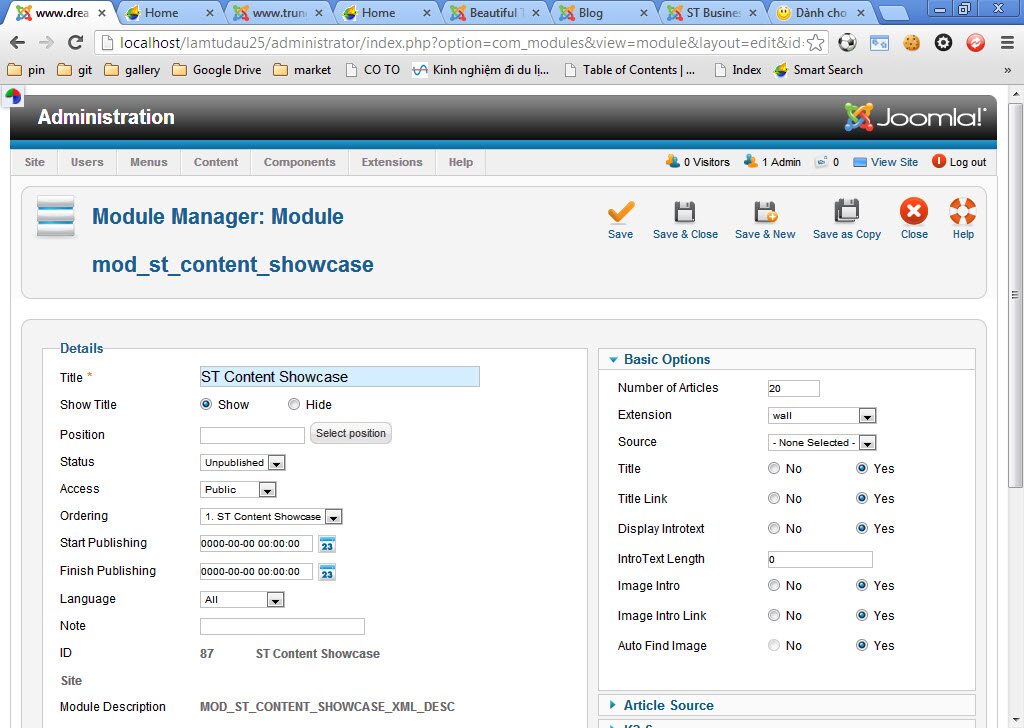Click the View Site link

pyautogui.click(x=893, y=162)
